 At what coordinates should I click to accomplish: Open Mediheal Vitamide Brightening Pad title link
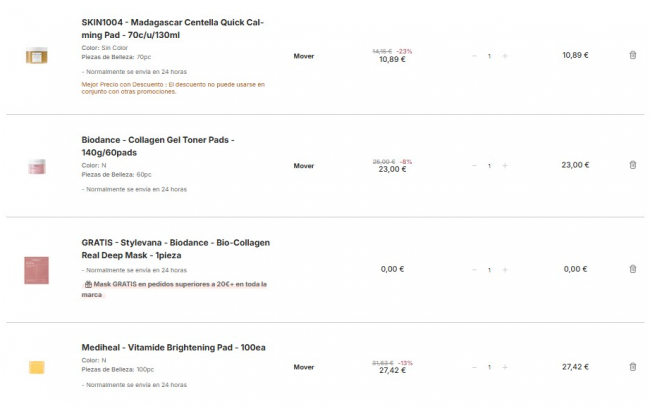(173, 348)
